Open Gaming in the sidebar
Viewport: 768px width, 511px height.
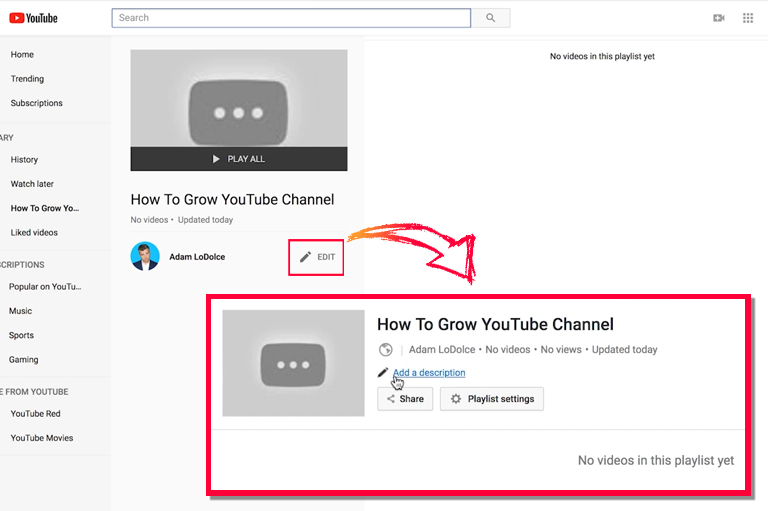(24, 360)
